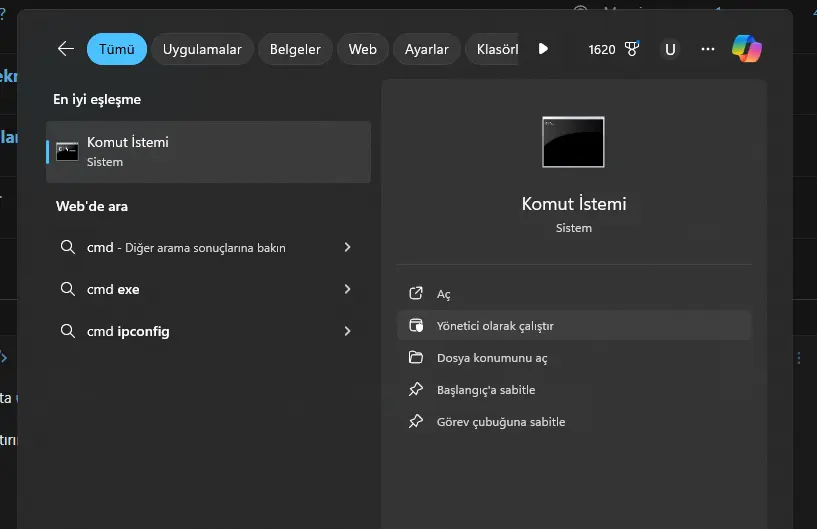The width and height of the screenshot is (817, 529).
Task: Expand the chevron next to cmd exe
Action: pos(348,289)
